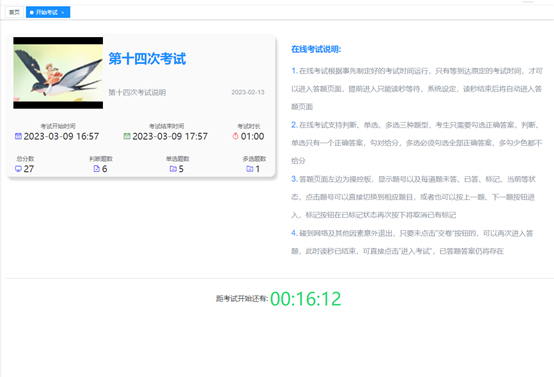Switch to the 开始考试 tab
Viewport: 554px width, 377px height.
tap(48, 12)
